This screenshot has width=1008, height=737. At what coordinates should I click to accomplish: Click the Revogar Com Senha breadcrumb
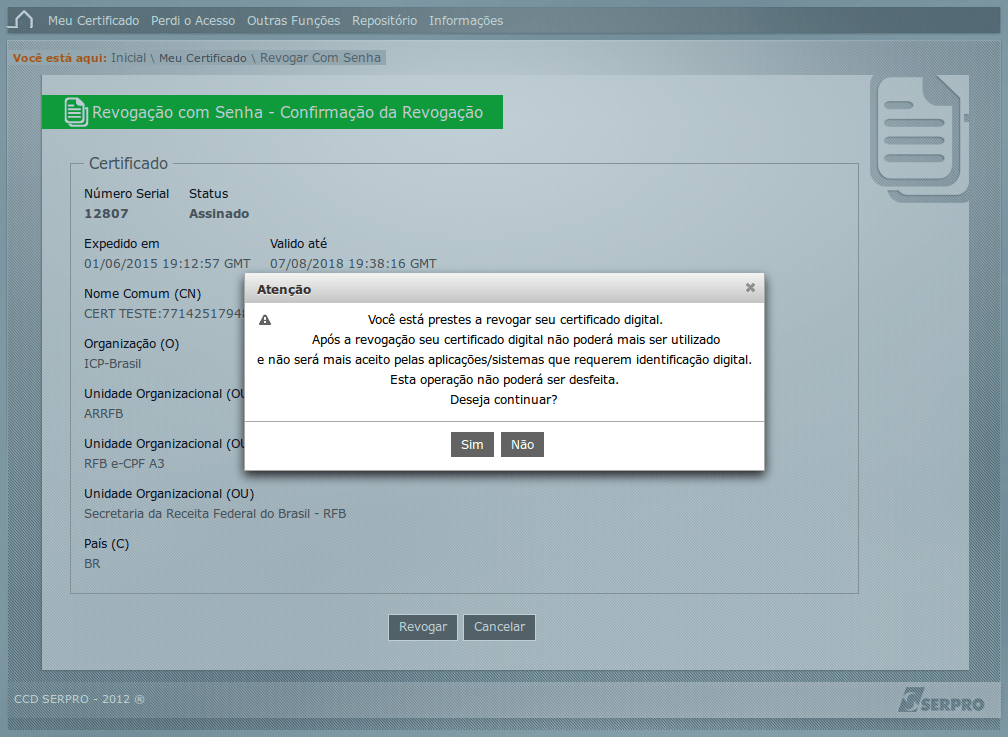tap(320, 58)
